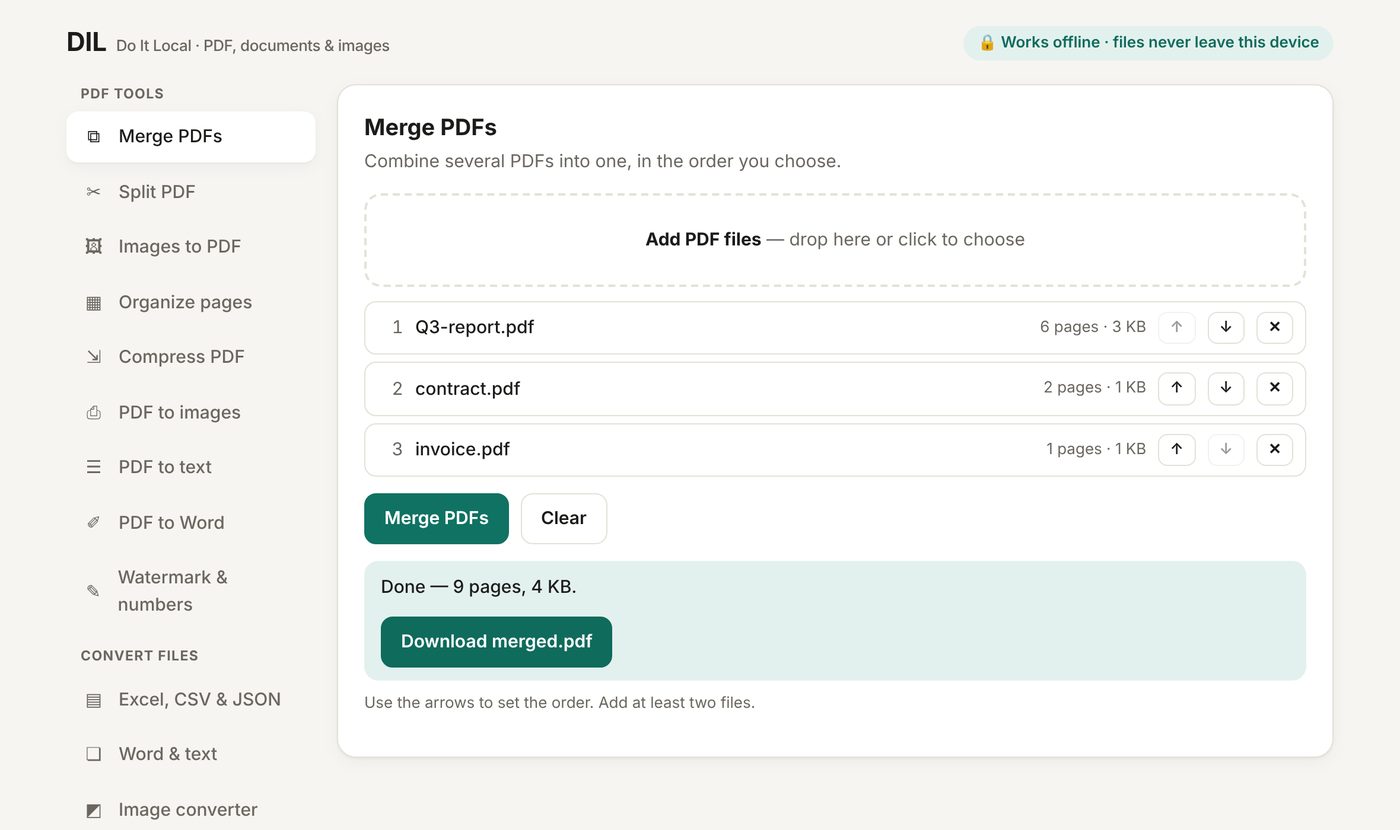Open the PDF to Word tool

[191, 522]
